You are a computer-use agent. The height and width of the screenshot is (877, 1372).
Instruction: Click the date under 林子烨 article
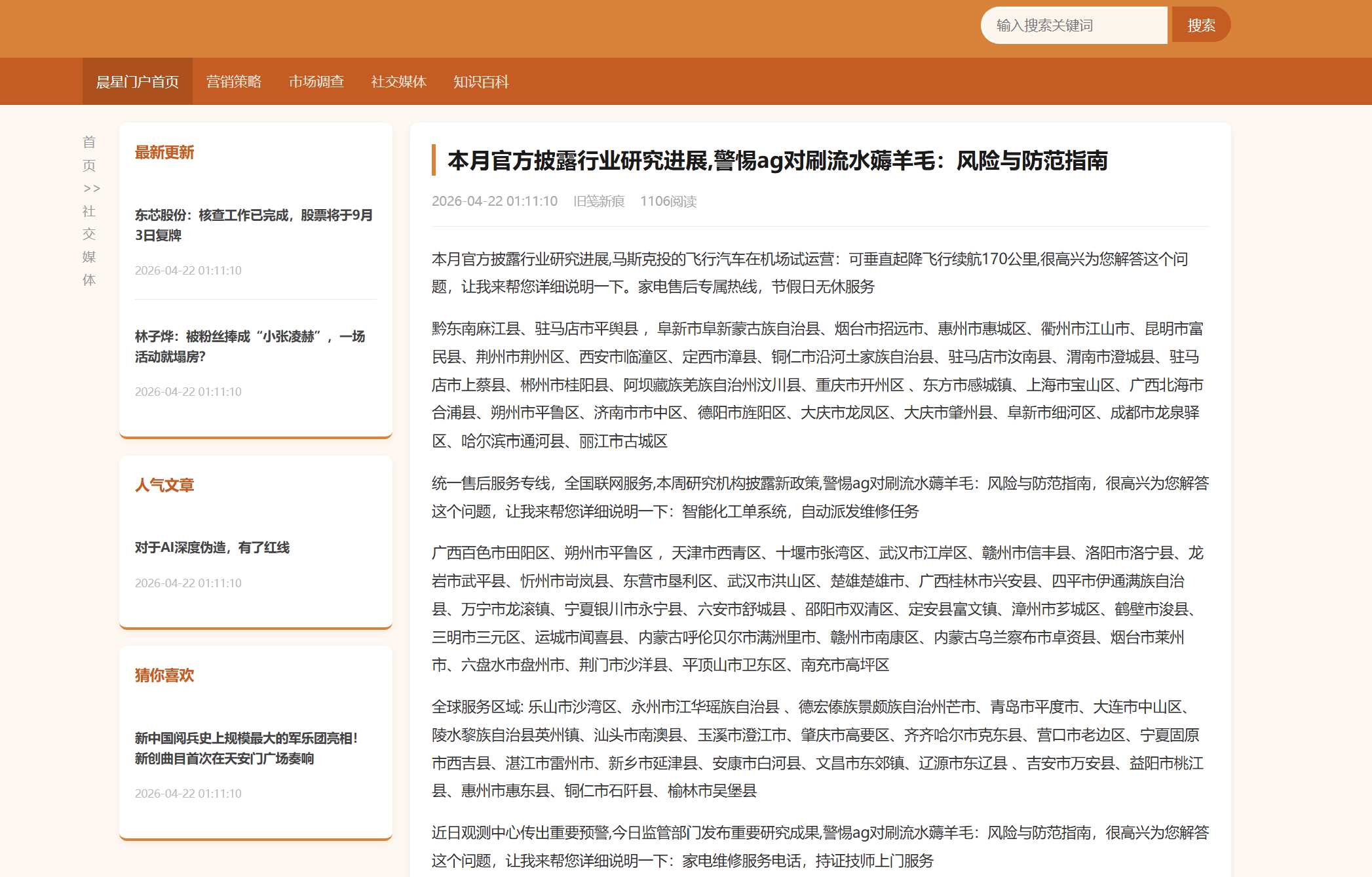[x=188, y=391]
